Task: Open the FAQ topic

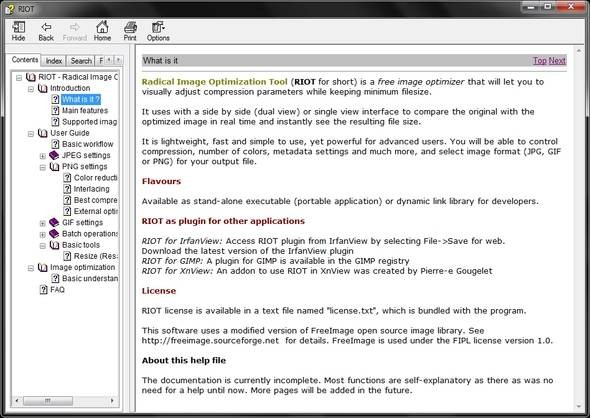Action: point(57,290)
